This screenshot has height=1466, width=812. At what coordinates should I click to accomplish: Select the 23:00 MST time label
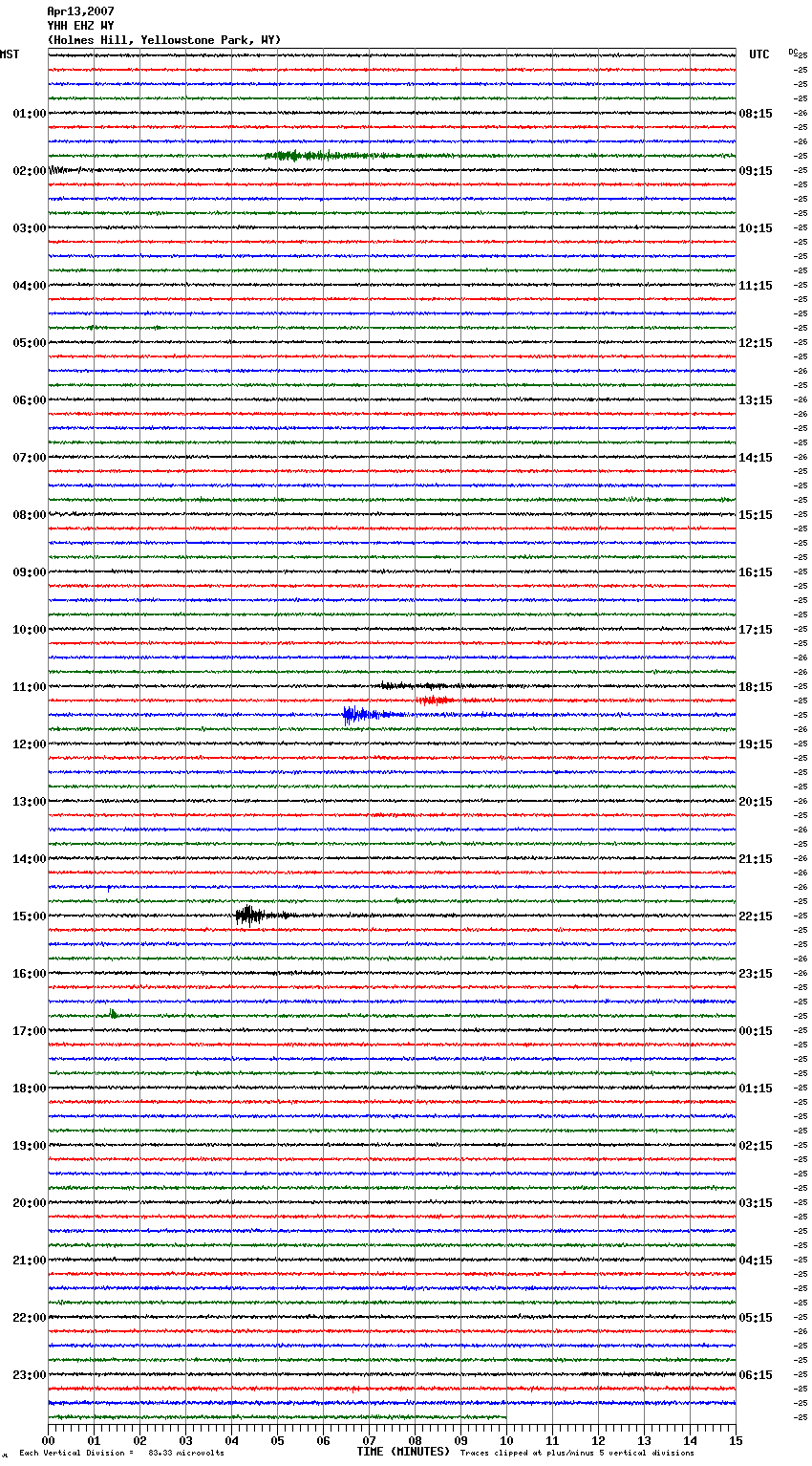click(29, 1375)
